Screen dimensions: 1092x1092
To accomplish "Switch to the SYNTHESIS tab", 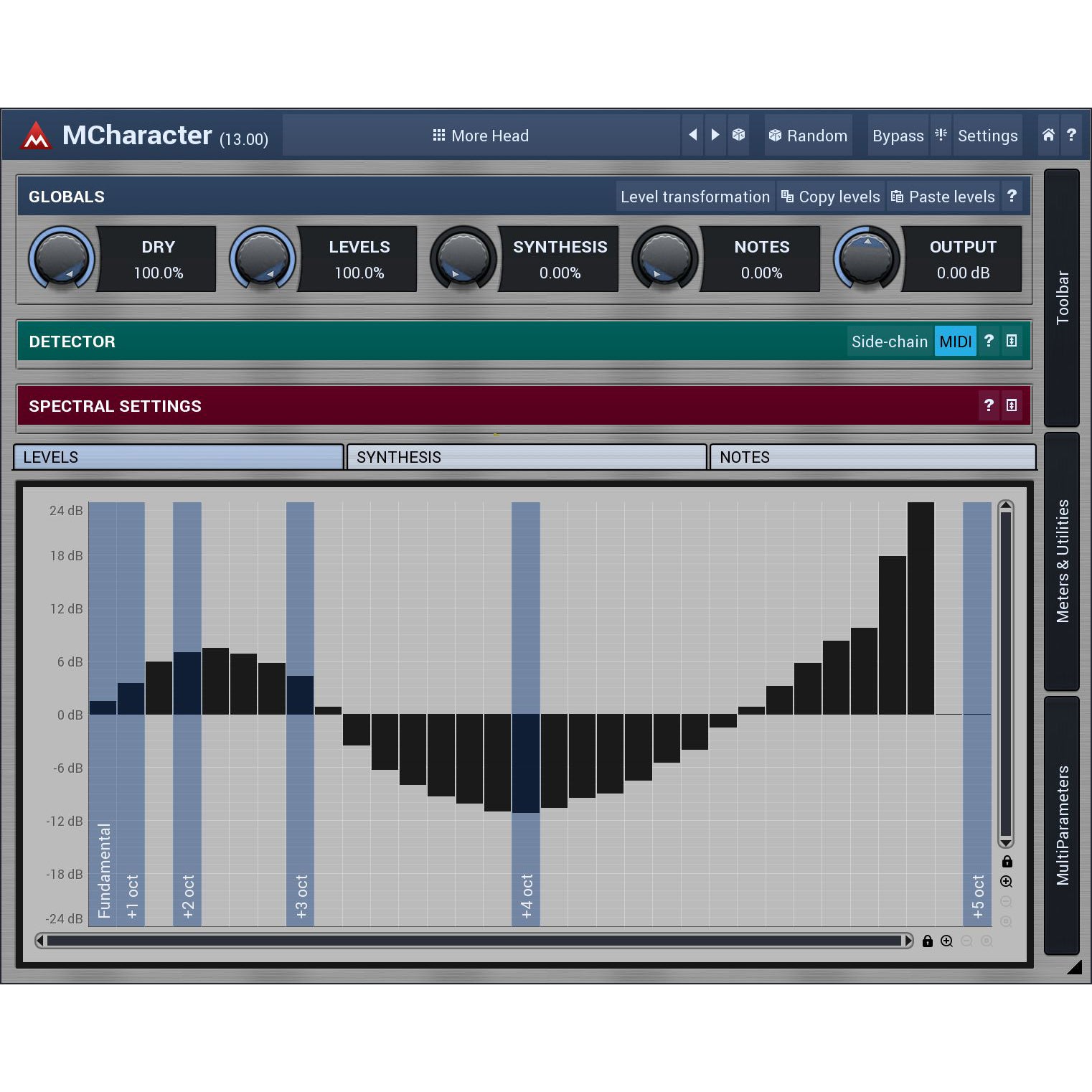I will click(x=526, y=457).
